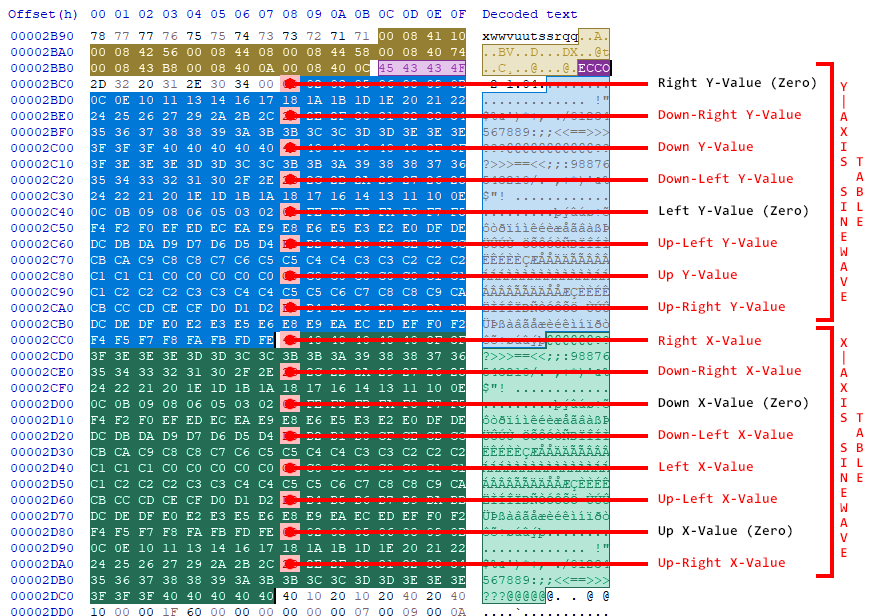Image resolution: width=872 pixels, height=616 pixels.
Task: Select the Up Y-Value red marker byte
Action: 290,275
